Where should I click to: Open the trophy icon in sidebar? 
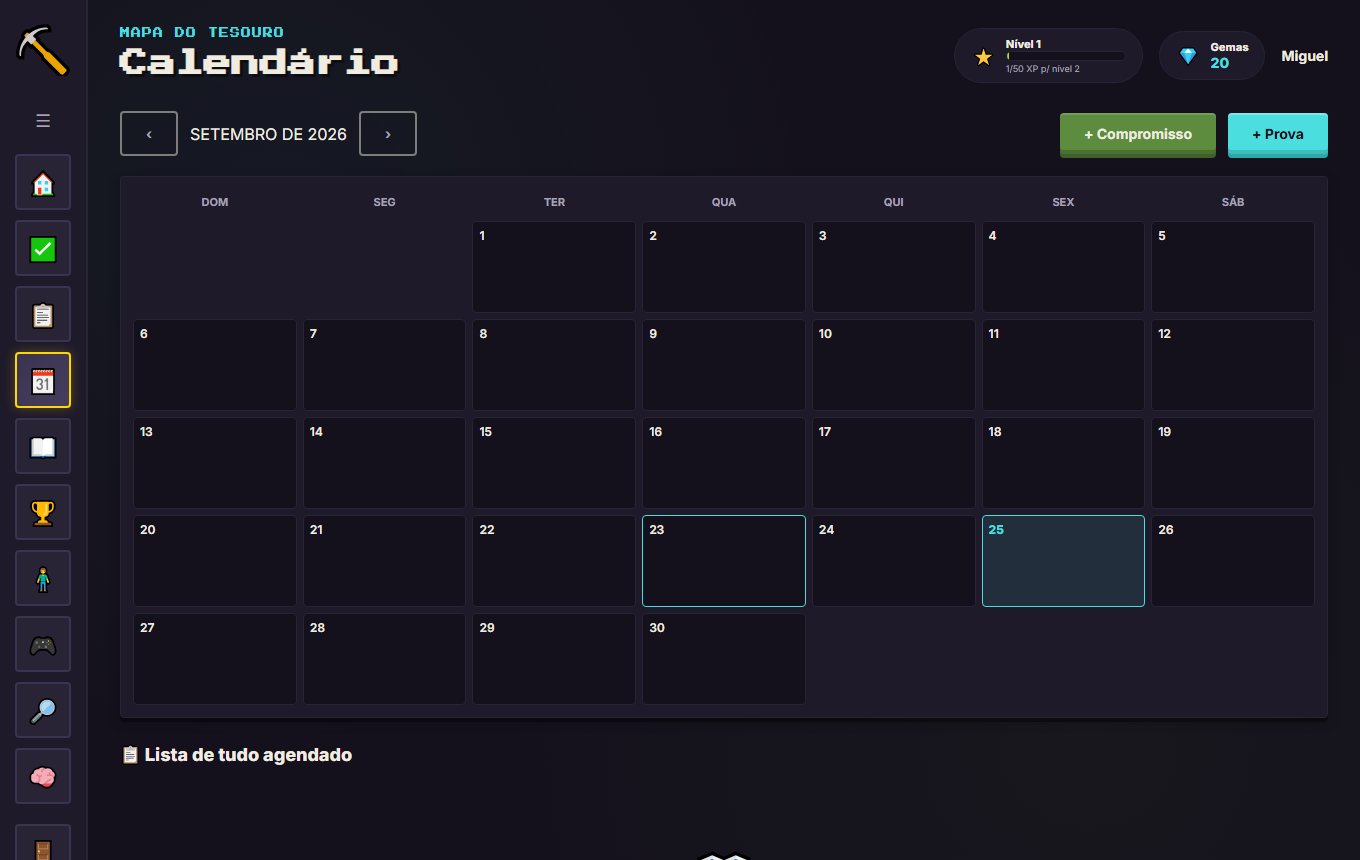[x=43, y=513]
